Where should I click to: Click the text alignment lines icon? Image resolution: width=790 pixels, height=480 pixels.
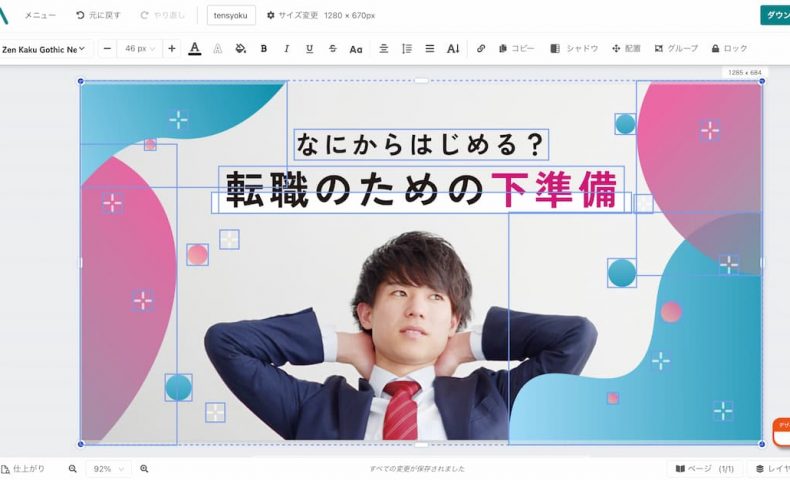click(x=430, y=49)
